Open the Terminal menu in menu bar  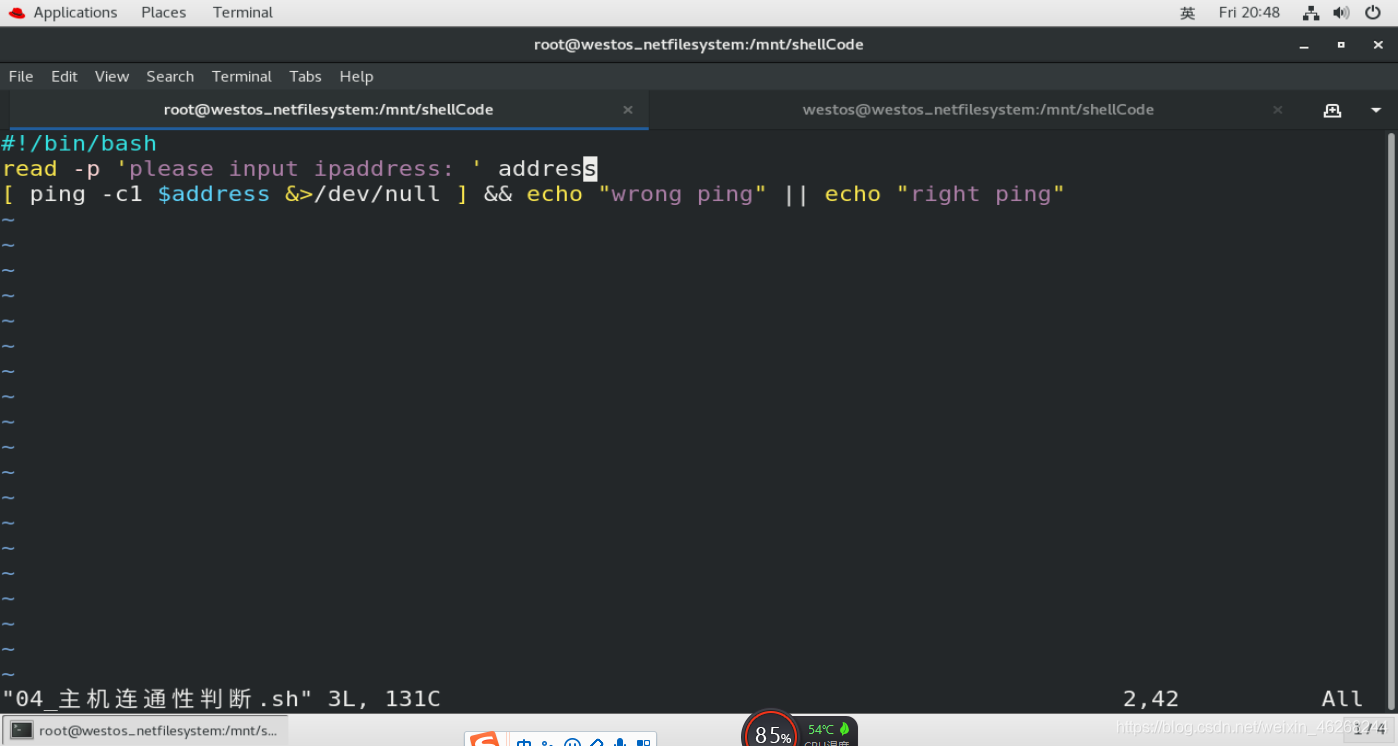pos(241,76)
